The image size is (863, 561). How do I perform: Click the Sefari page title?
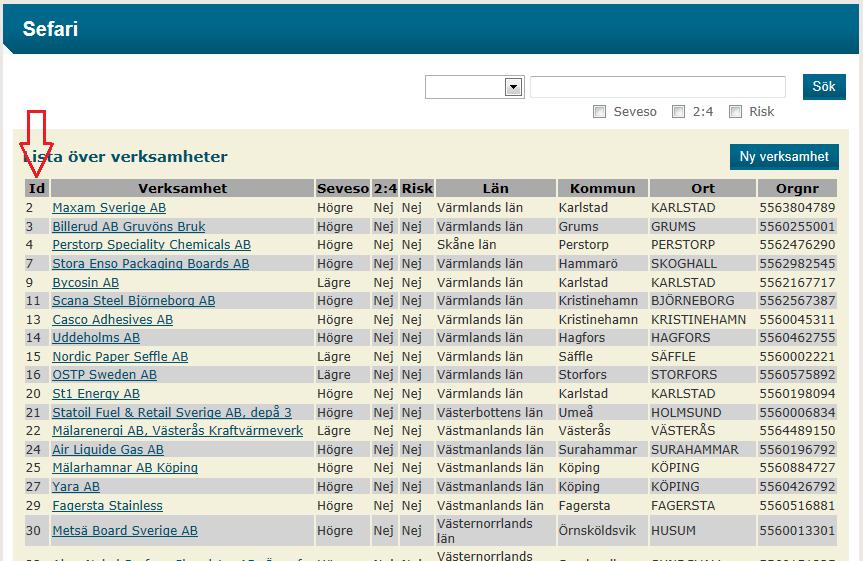50,29
